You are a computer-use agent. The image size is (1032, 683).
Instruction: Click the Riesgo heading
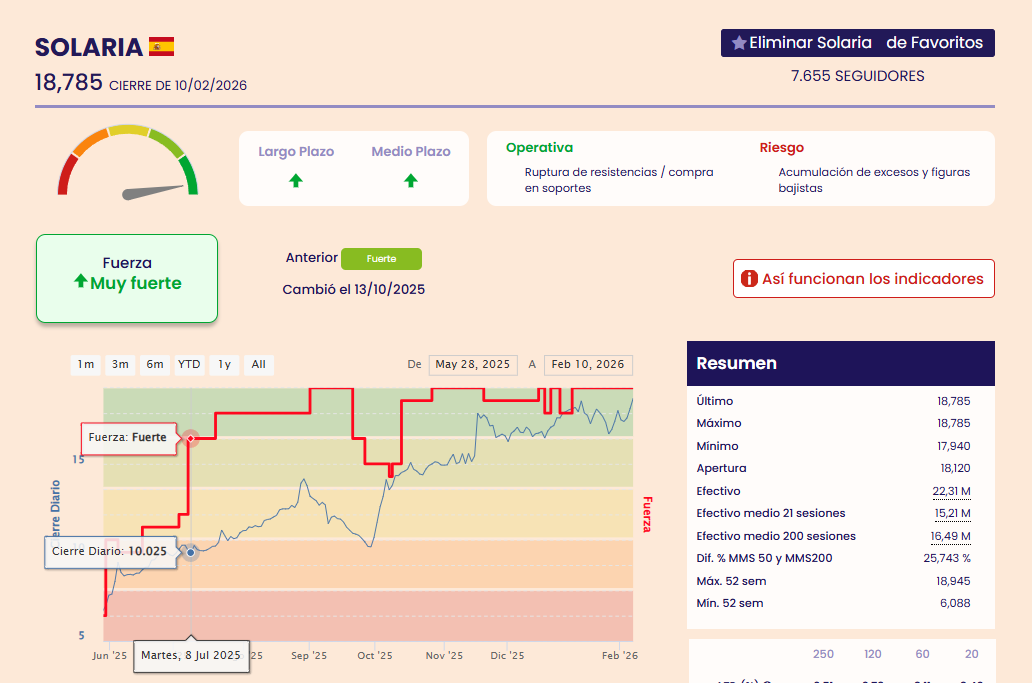781,147
